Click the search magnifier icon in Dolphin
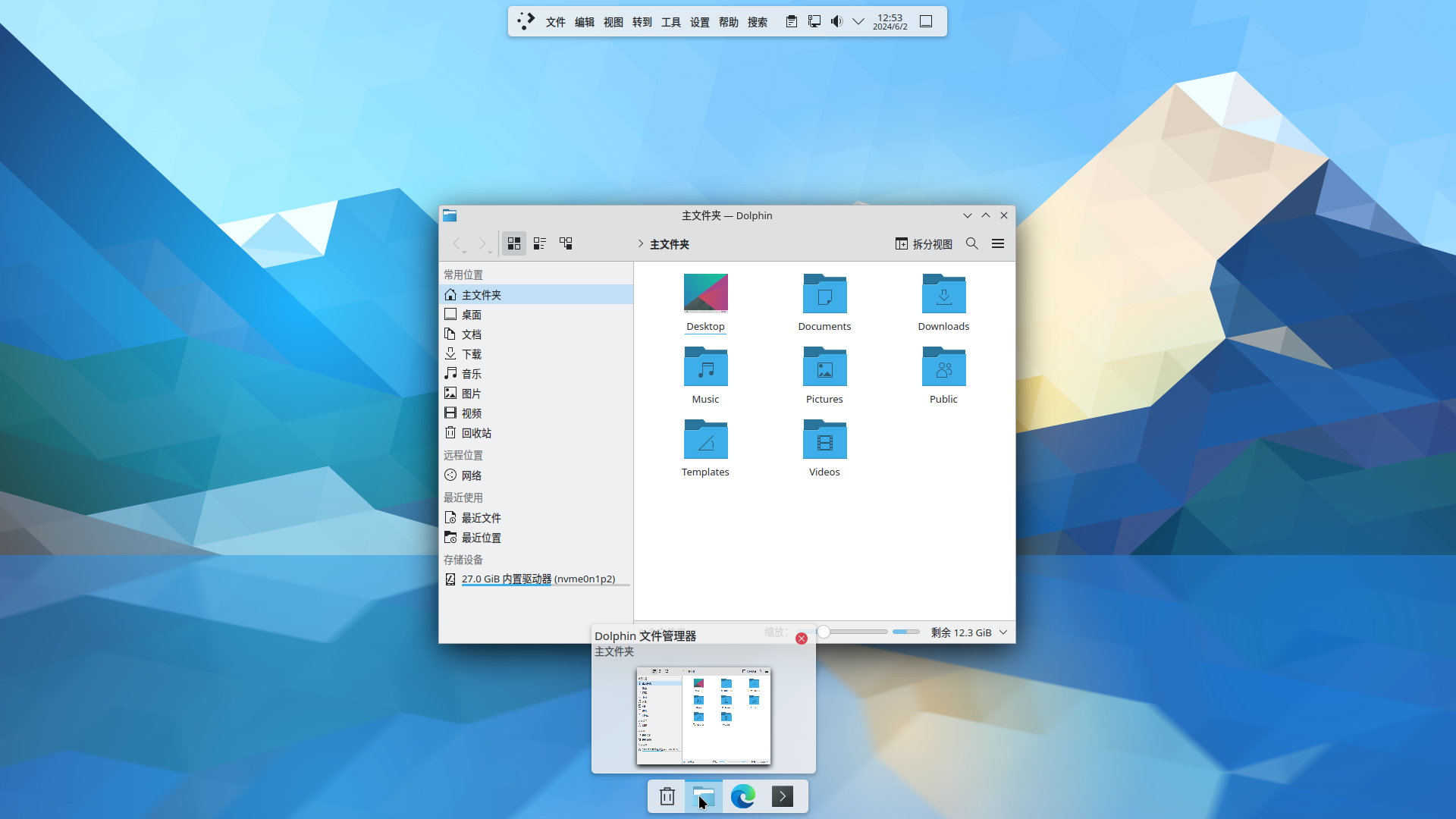Image resolution: width=1456 pixels, height=819 pixels. (971, 243)
